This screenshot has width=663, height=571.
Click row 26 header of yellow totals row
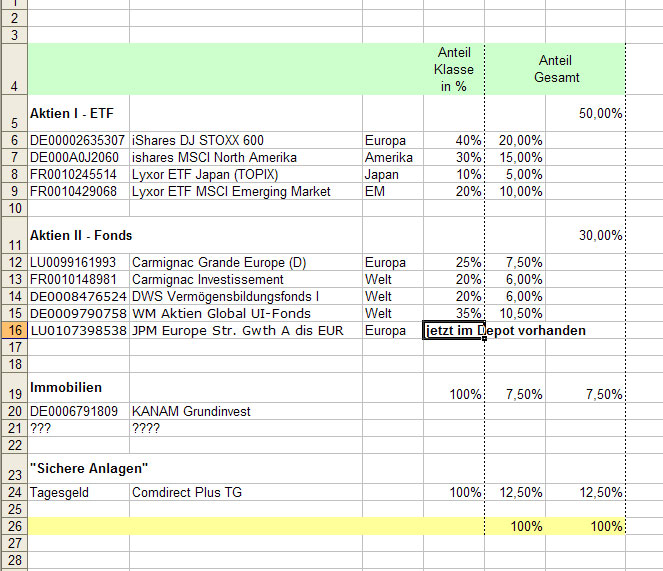[14, 525]
